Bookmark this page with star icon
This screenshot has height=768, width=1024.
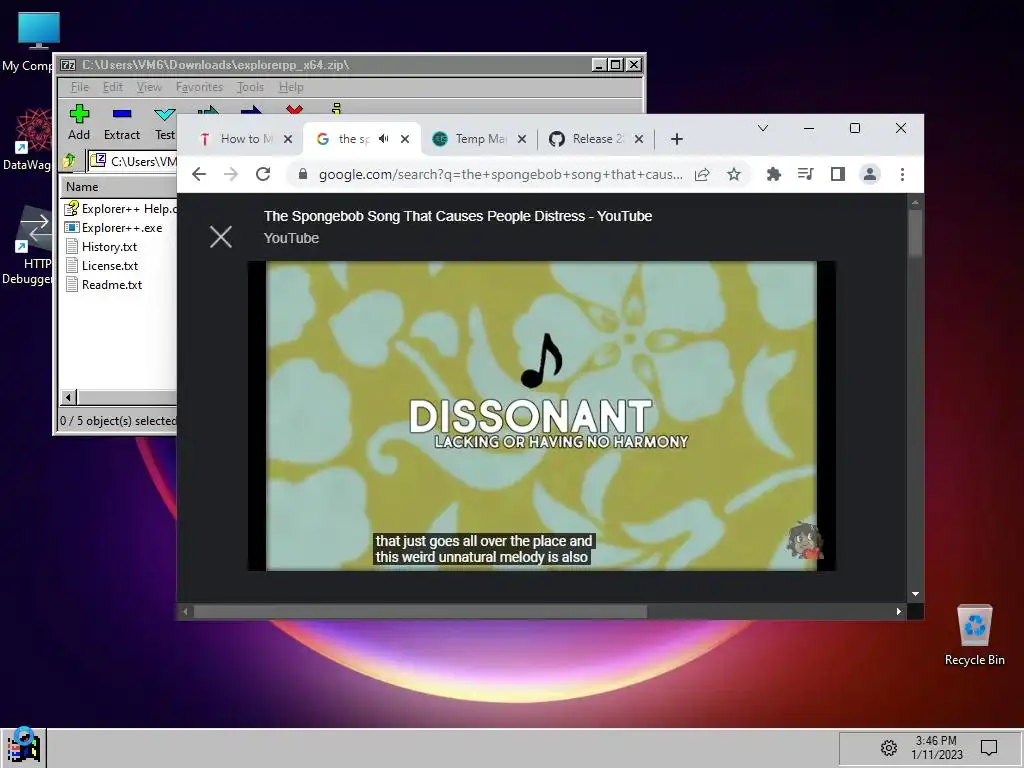734,174
